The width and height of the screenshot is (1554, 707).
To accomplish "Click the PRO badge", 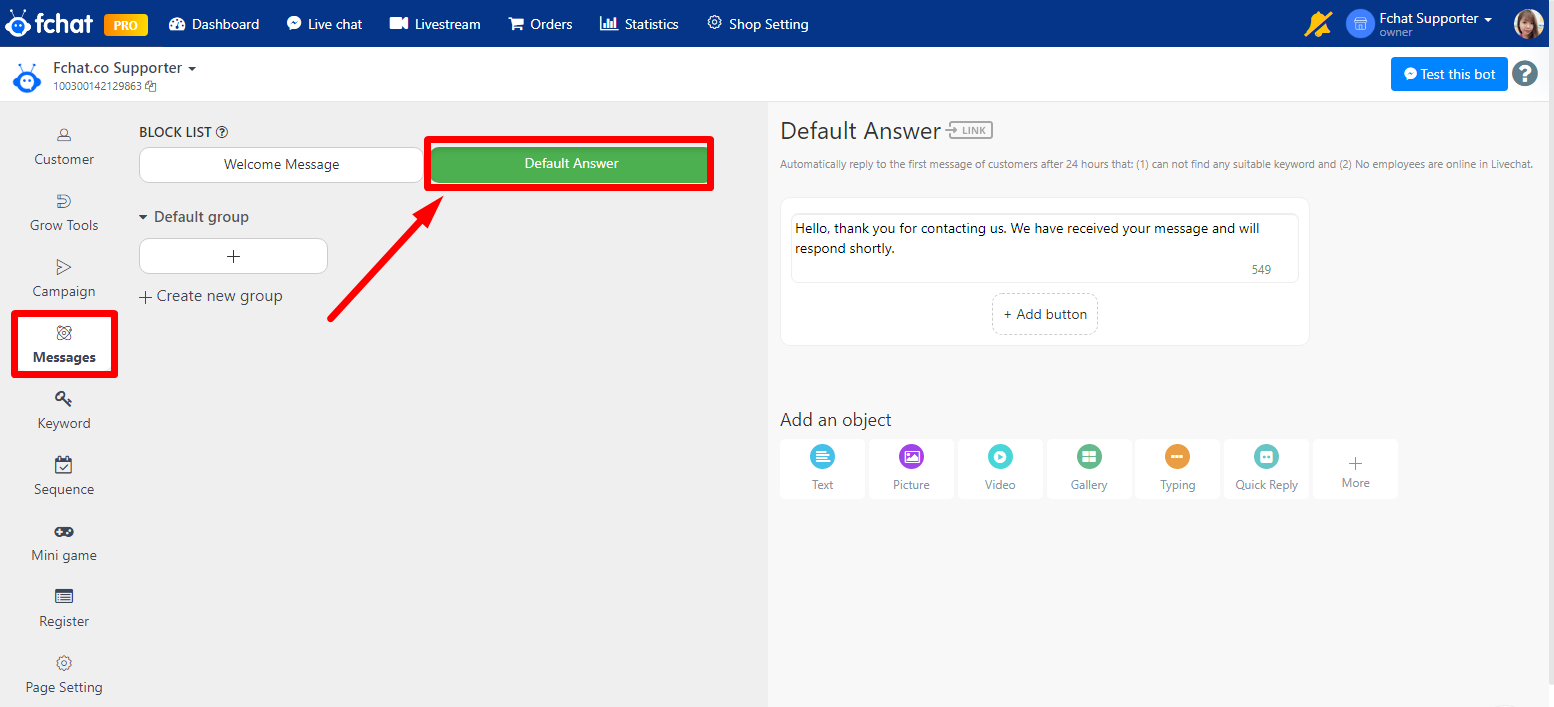I will tap(126, 24).
